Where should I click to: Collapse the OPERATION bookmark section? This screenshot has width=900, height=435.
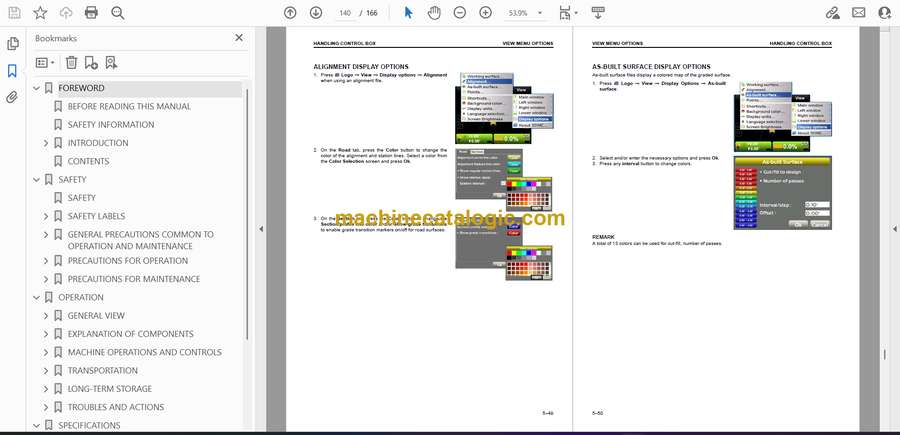(x=37, y=297)
